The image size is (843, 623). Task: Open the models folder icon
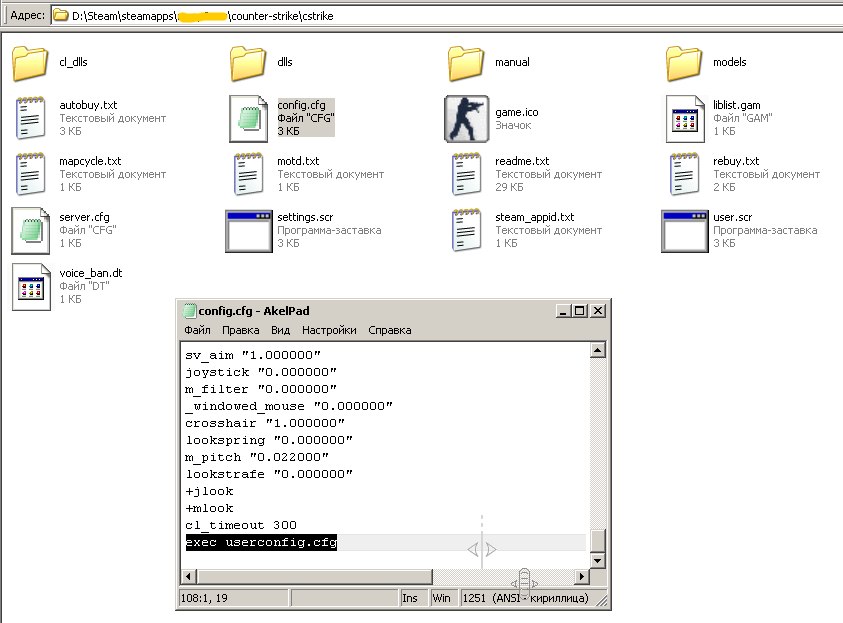(x=685, y=63)
